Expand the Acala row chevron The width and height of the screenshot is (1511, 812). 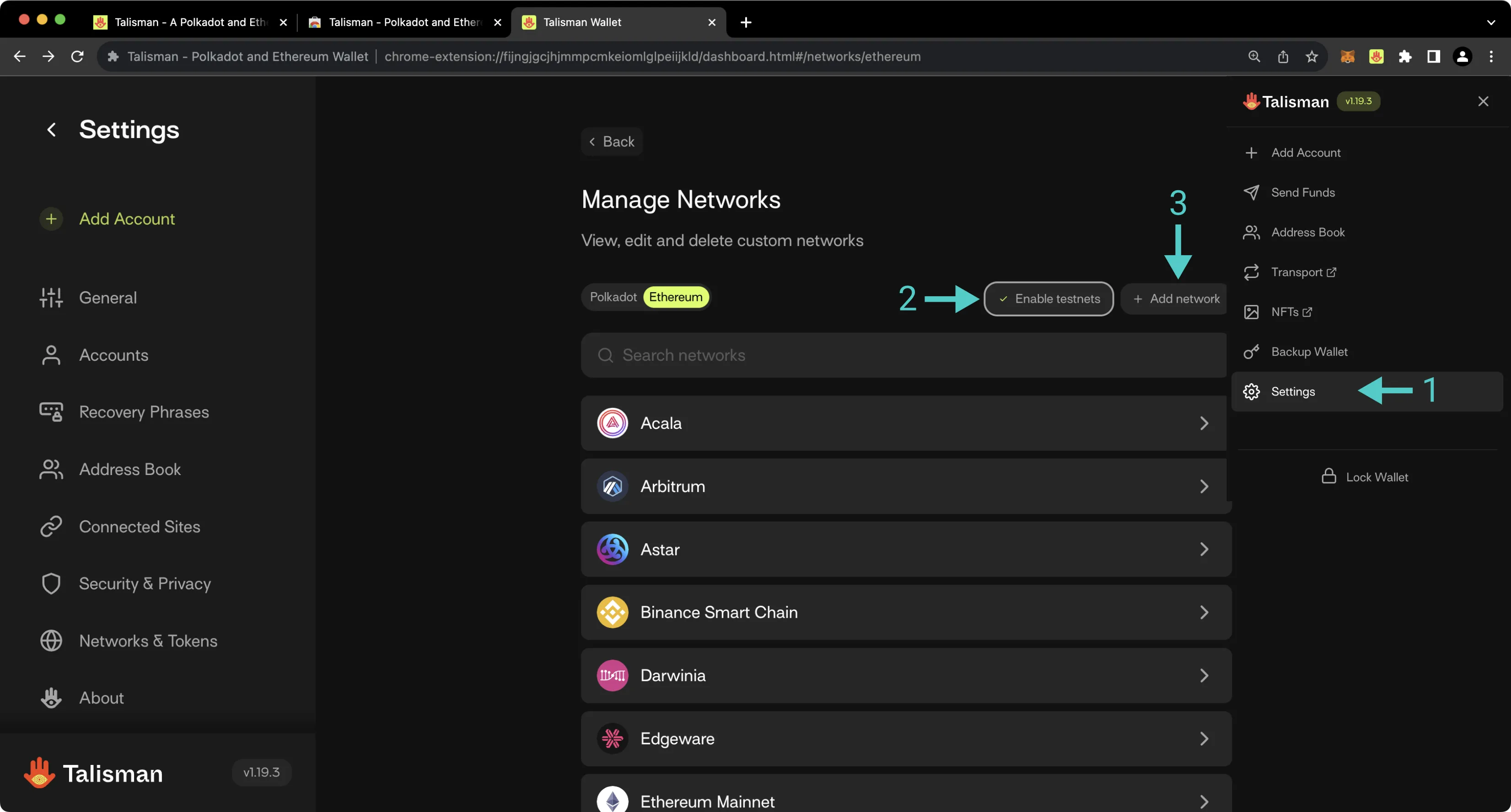click(1204, 423)
